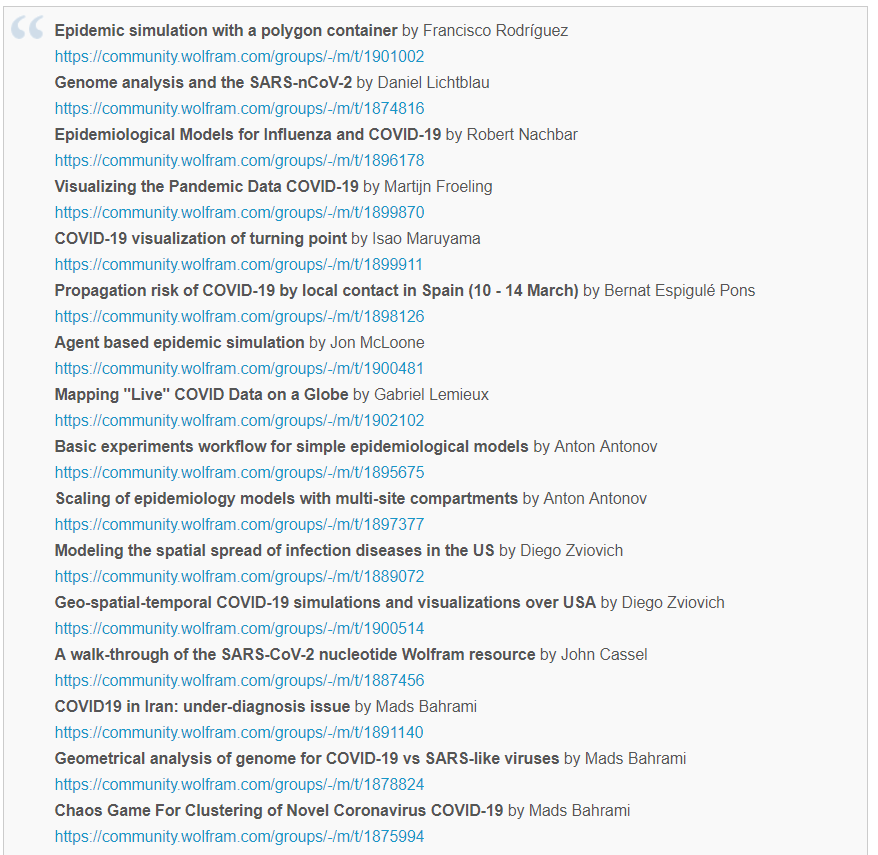This screenshot has width=878, height=855.
Task: Open the link ending in 1896178
Action: click(x=239, y=161)
